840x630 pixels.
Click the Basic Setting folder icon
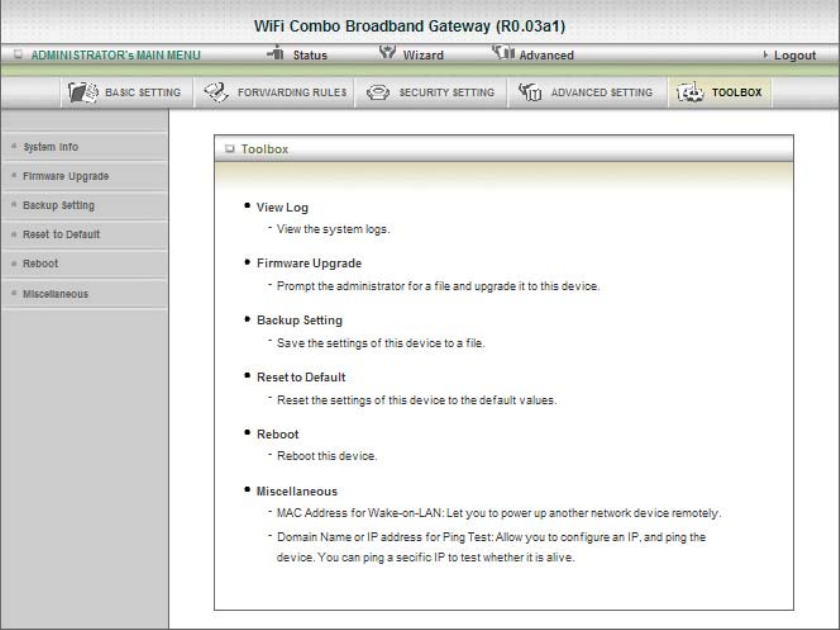click(83, 92)
